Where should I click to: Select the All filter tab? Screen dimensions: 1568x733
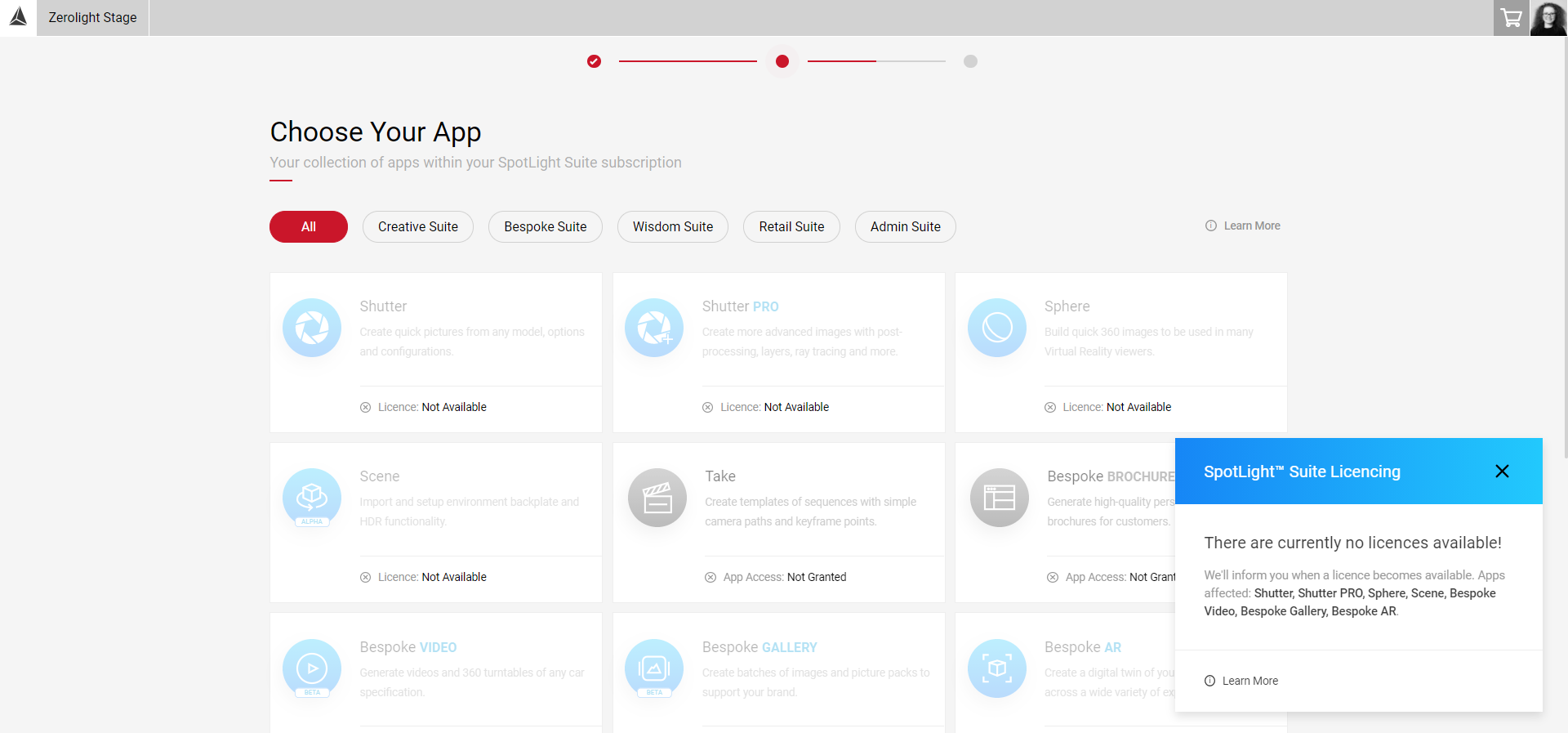click(309, 226)
